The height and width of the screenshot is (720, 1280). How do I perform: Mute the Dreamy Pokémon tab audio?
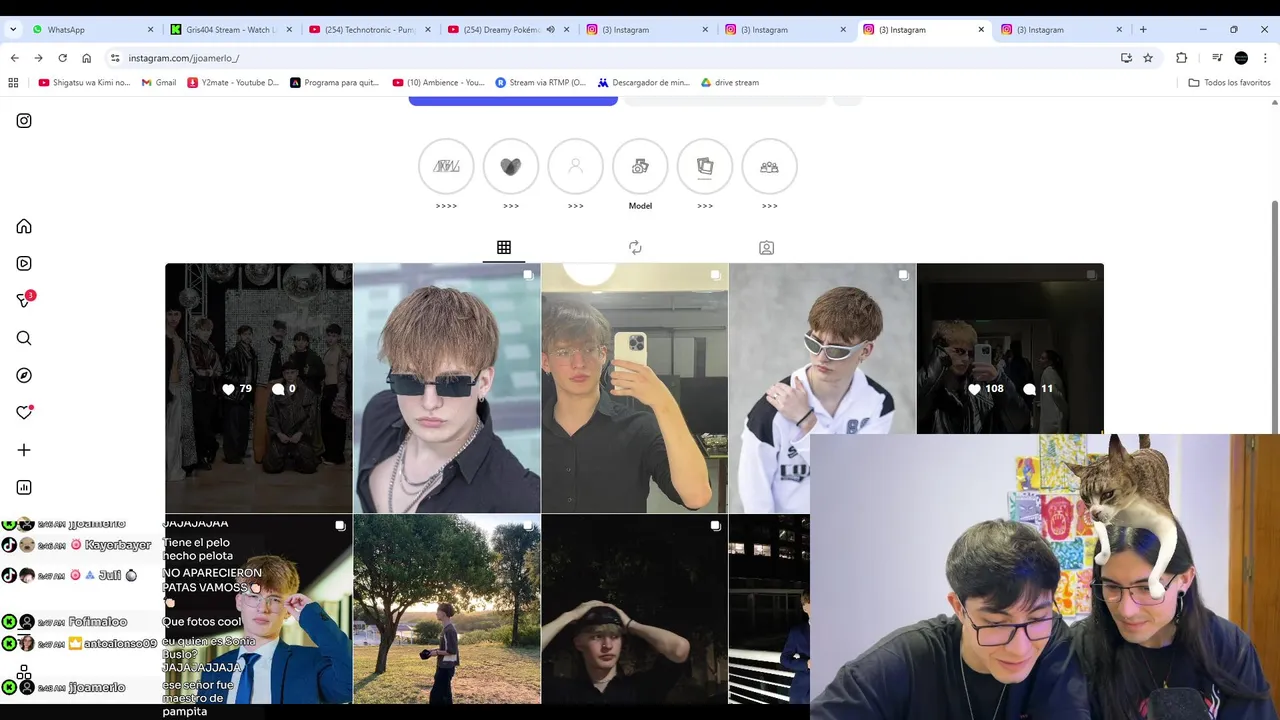click(x=550, y=30)
